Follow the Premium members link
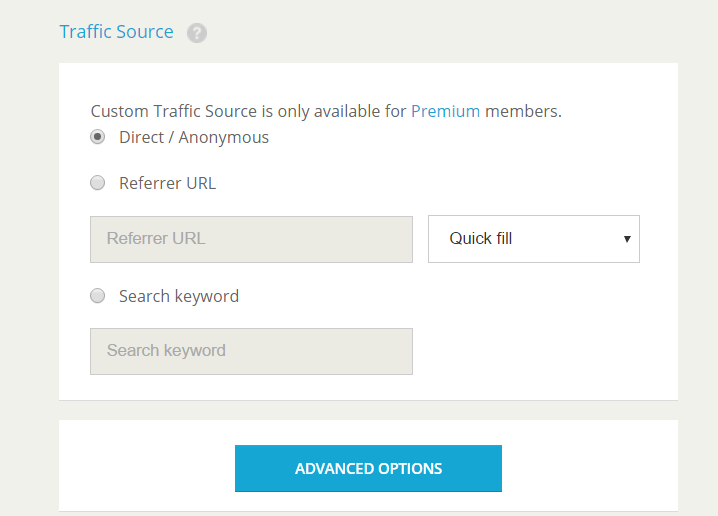 445,111
